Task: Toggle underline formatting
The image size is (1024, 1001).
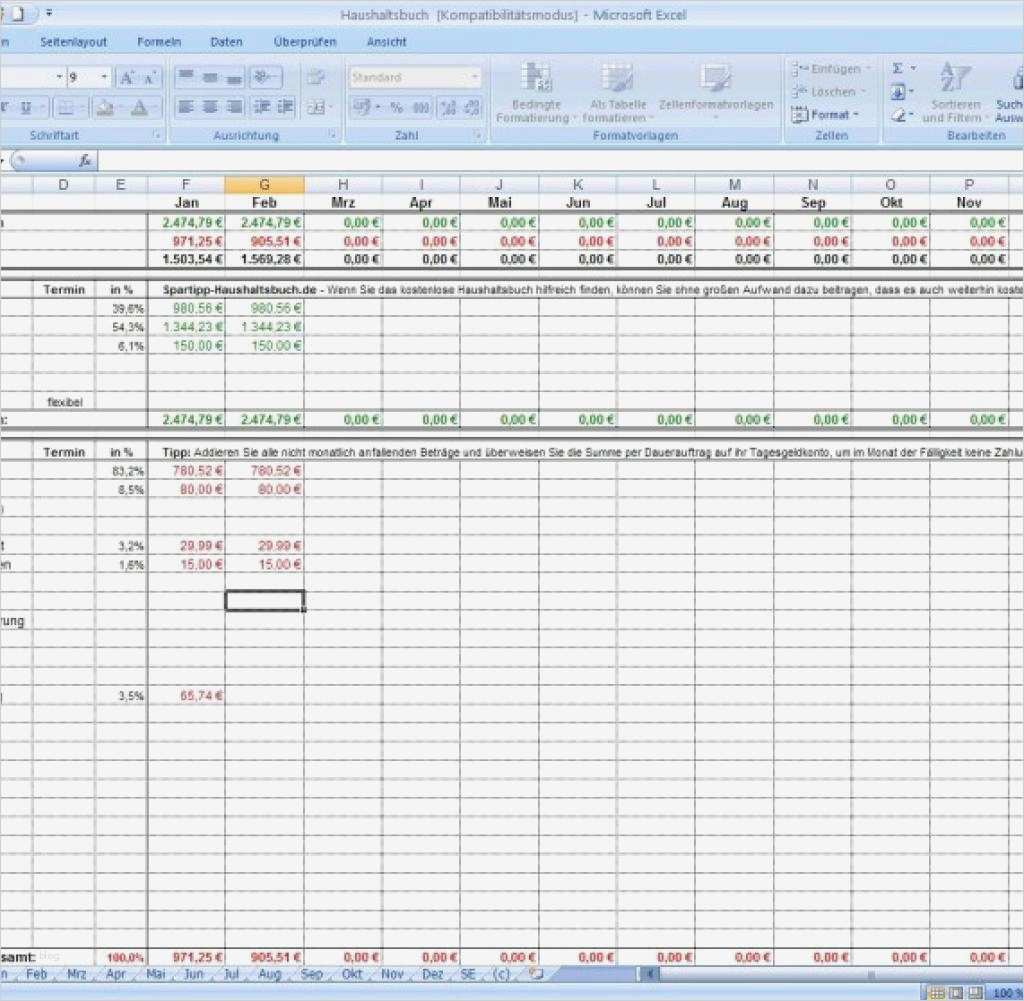Action: click(25, 108)
